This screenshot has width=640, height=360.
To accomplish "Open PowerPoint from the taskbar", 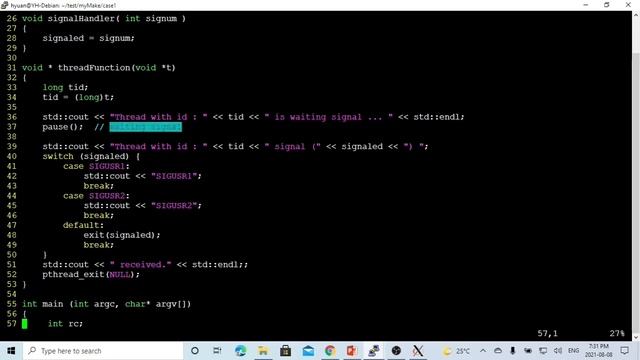I will pos(352,351).
